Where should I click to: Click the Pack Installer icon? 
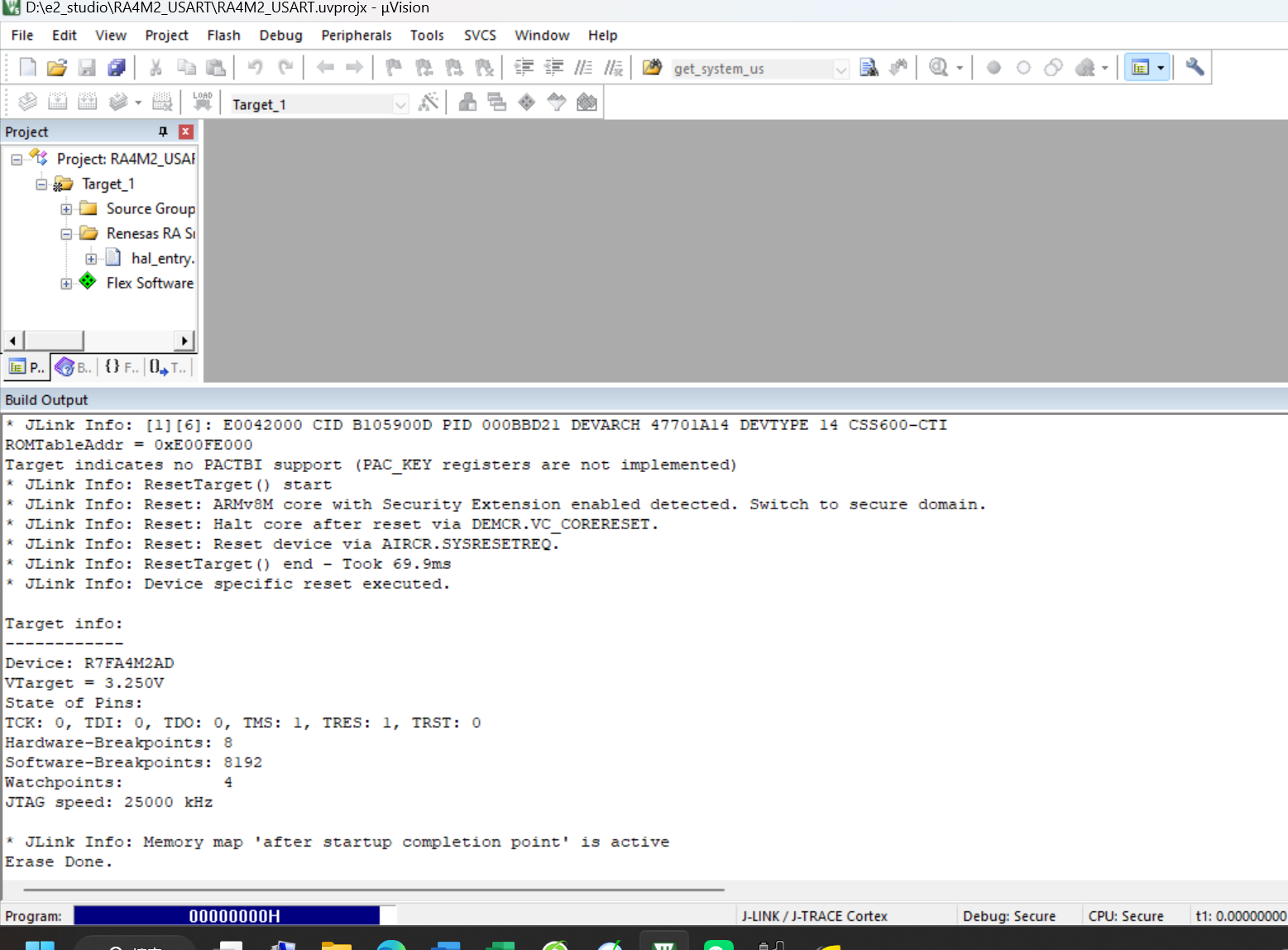[x=587, y=103]
